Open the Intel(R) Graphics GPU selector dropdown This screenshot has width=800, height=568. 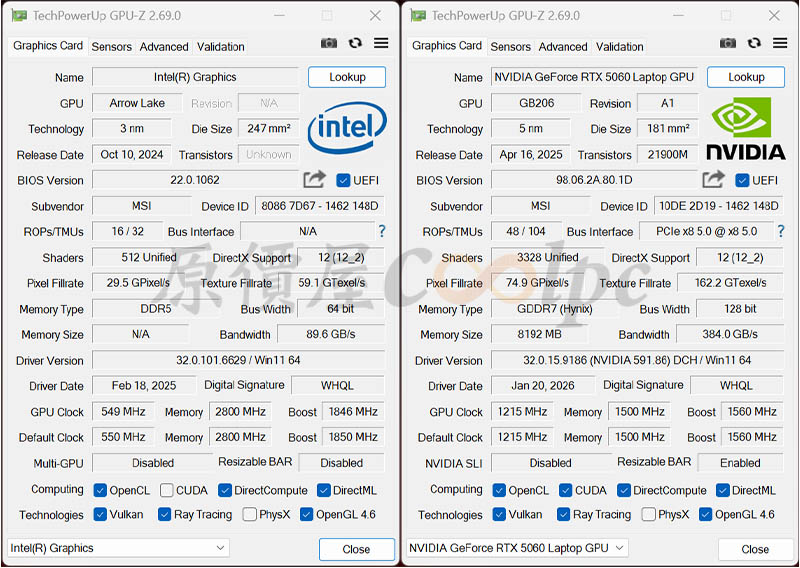click(119, 548)
